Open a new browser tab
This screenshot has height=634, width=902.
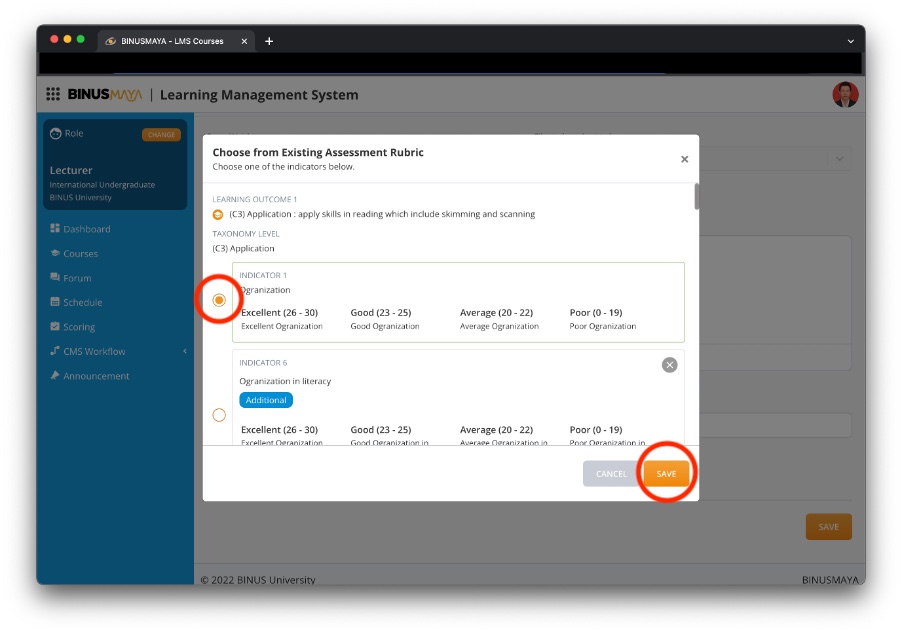pos(269,41)
